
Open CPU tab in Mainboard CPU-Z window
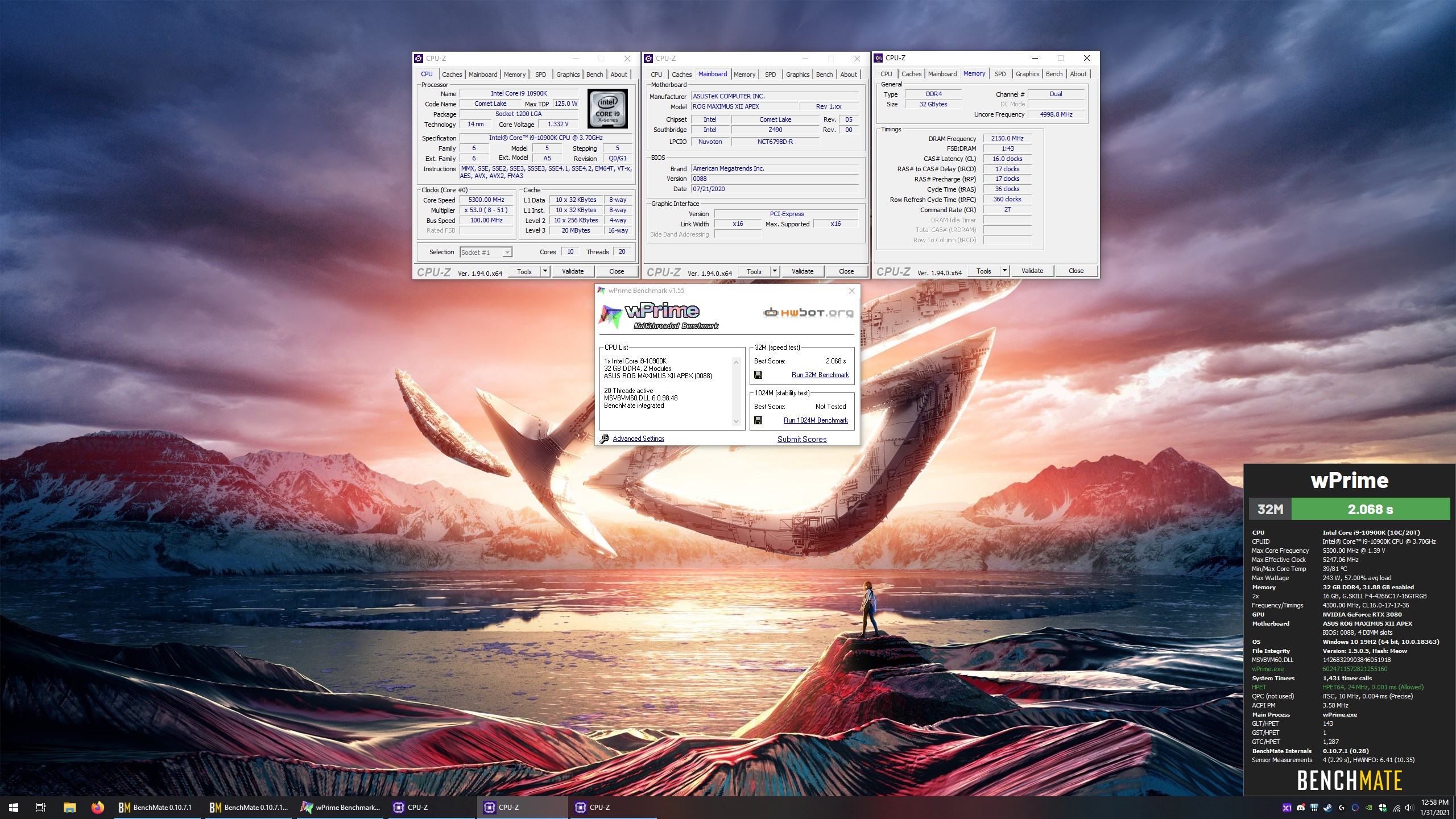[656, 75]
